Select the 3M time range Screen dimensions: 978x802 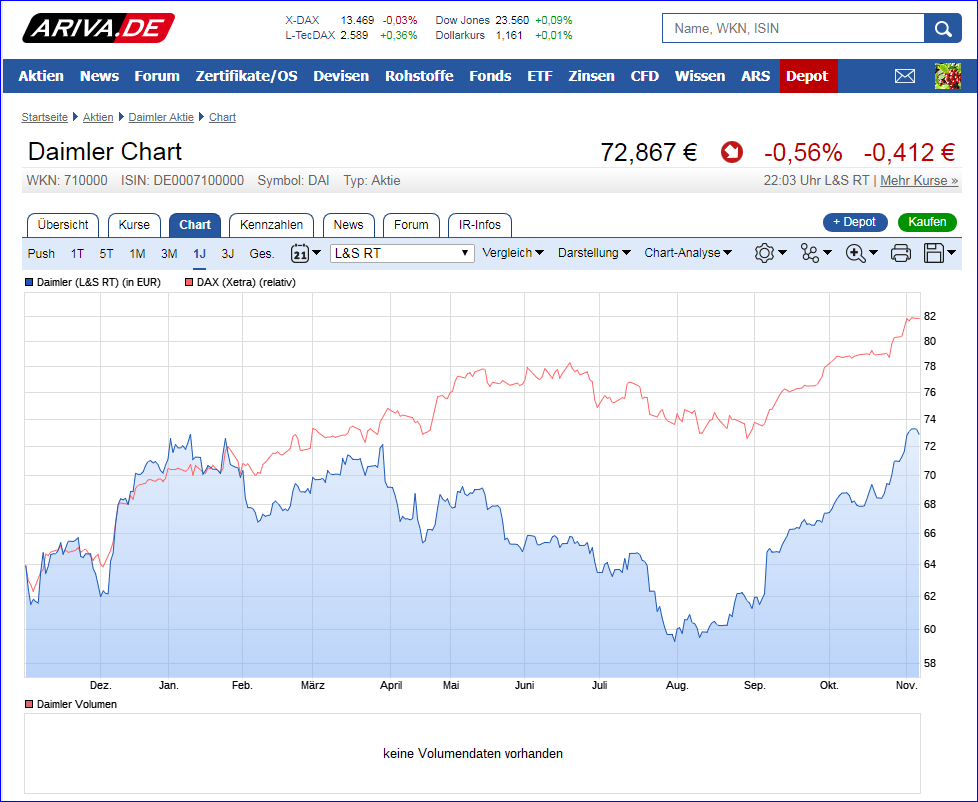point(169,254)
